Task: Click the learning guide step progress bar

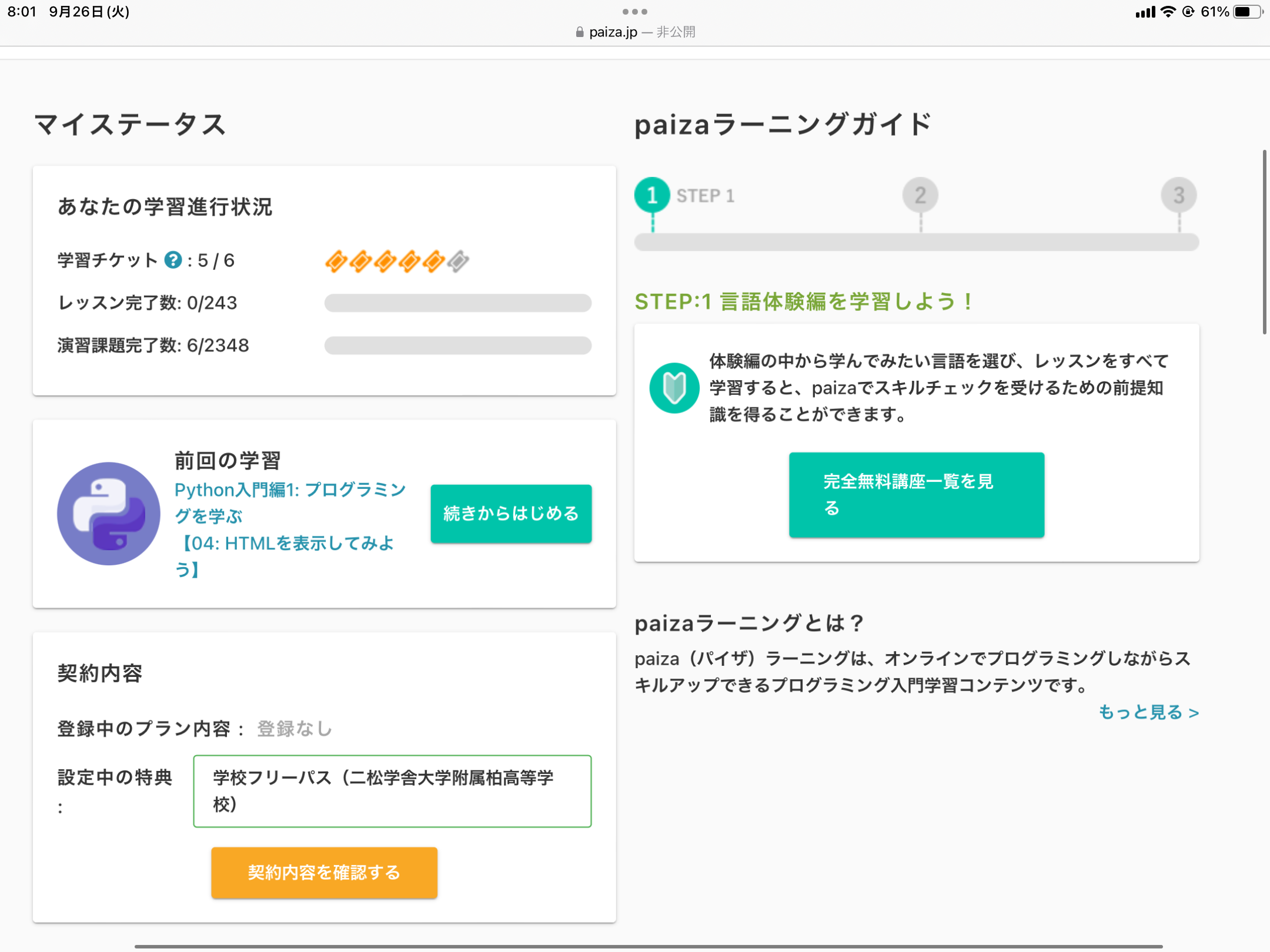Action: [x=917, y=242]
